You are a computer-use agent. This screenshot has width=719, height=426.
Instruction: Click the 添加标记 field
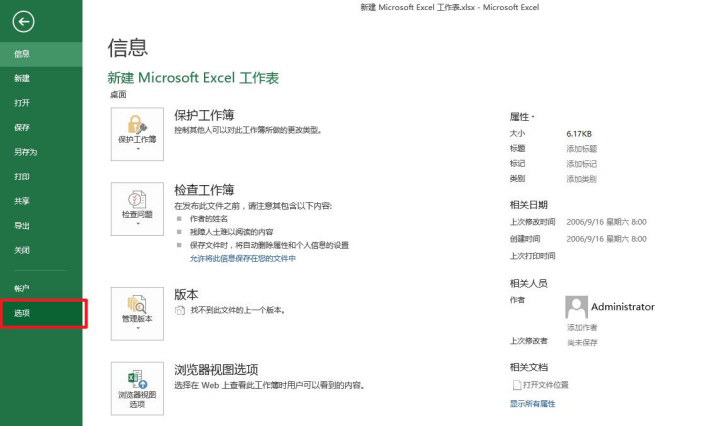(581, 164)
